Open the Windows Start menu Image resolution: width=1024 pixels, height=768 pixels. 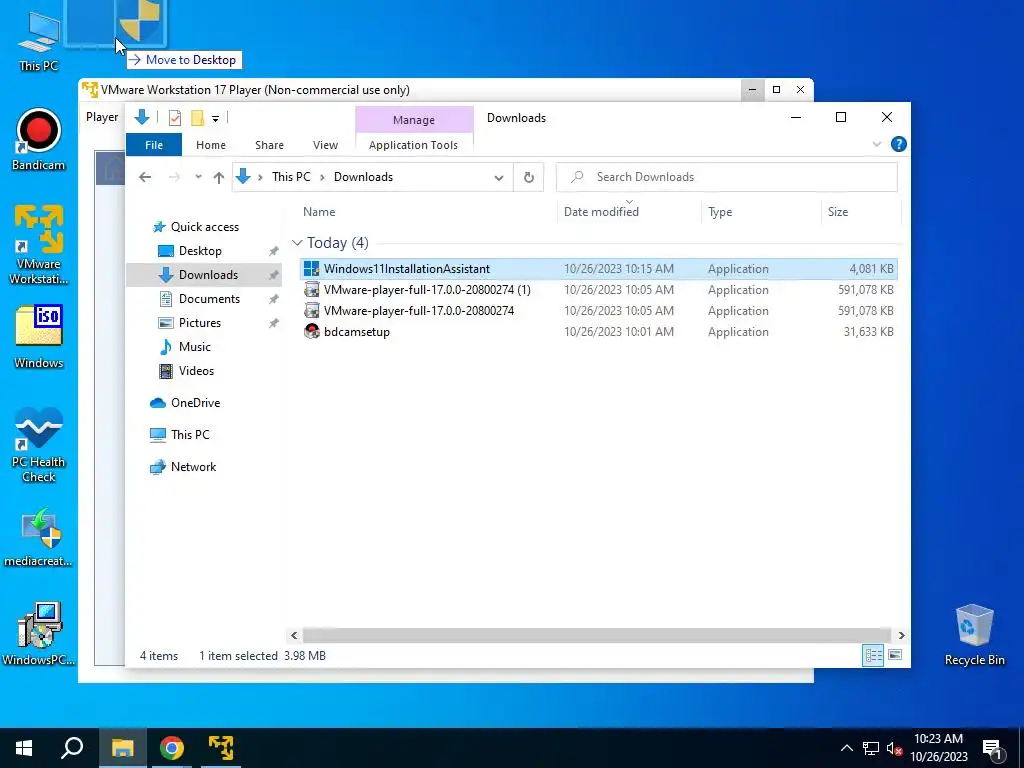[24, 748]
